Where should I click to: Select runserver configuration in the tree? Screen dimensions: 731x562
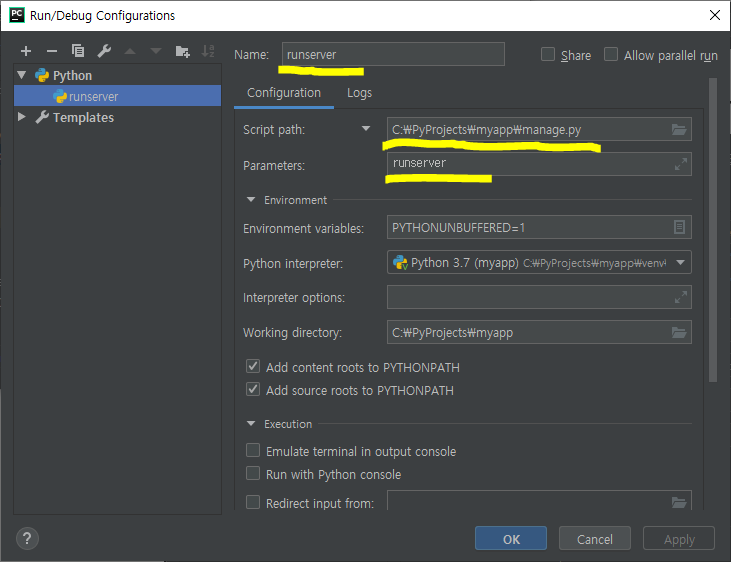[x=117, y=96]
